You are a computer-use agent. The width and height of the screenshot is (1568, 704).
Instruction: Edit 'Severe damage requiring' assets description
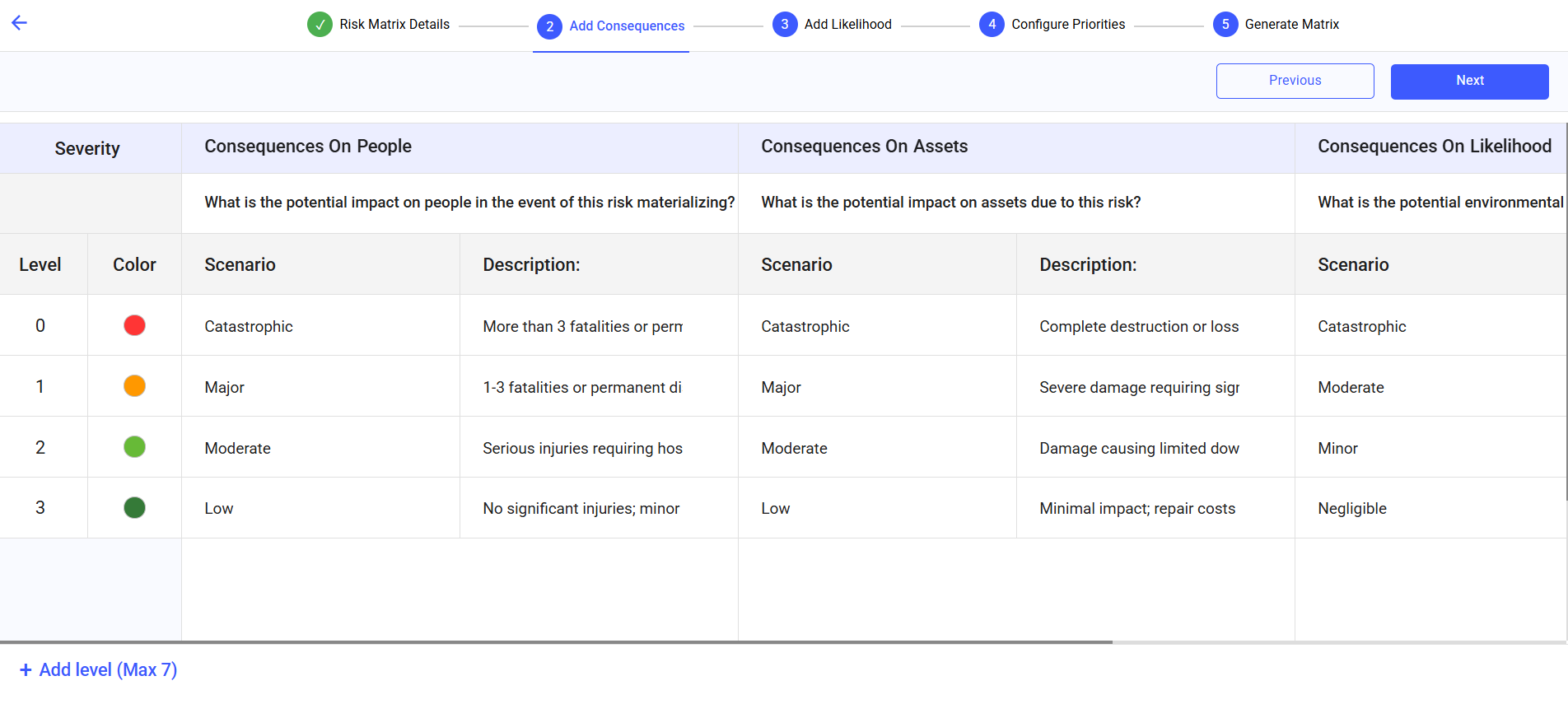tap(1139, 388)
